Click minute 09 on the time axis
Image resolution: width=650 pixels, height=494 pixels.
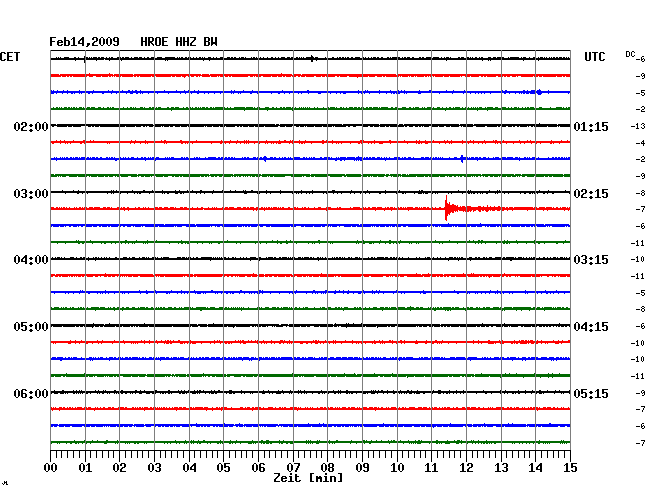pyautogui.click(x=362, y=468)
